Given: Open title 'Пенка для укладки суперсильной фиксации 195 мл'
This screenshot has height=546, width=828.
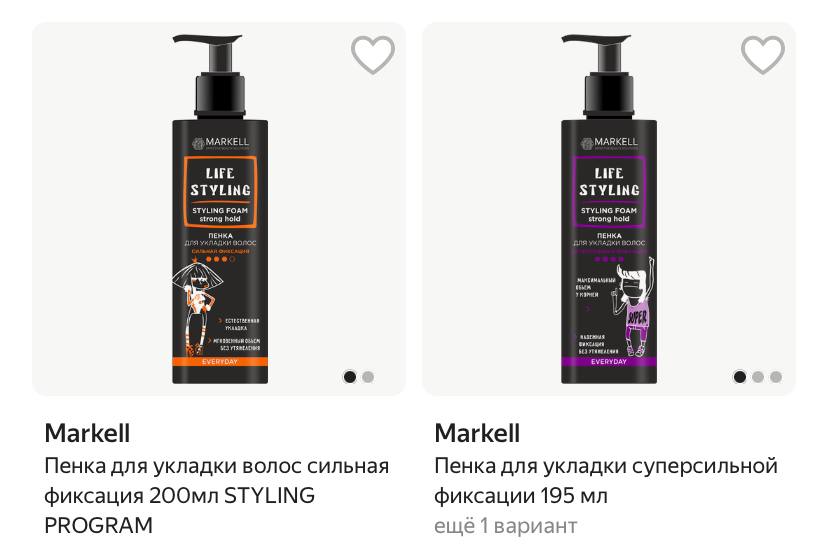Looking at the screenshot, I should [x=606, y=481].
